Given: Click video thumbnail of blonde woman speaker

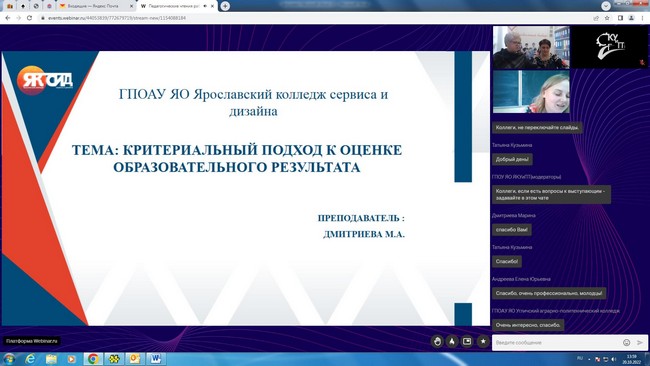Looking at the screenshot, I should click(x=531, y=92).
